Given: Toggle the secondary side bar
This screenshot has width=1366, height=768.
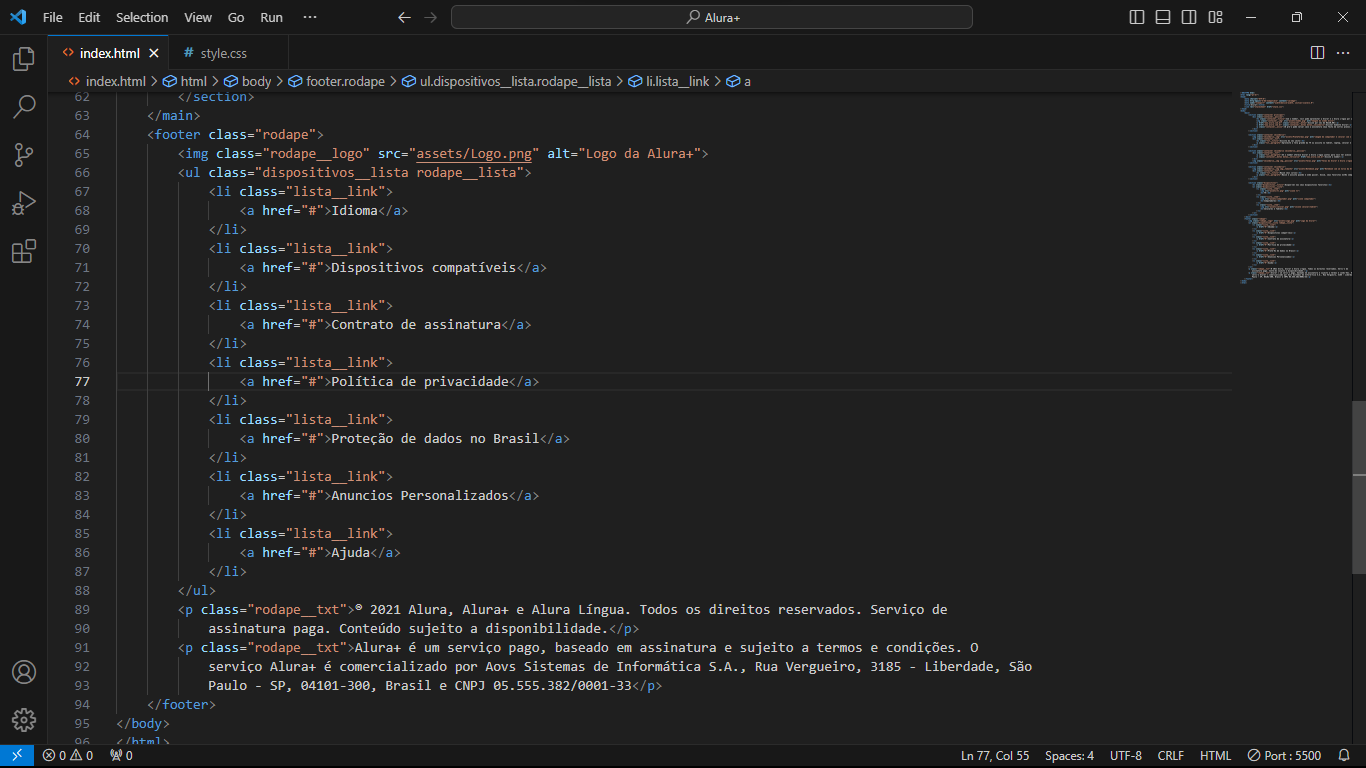Looking at the screenshot, I should point(1189,17).
